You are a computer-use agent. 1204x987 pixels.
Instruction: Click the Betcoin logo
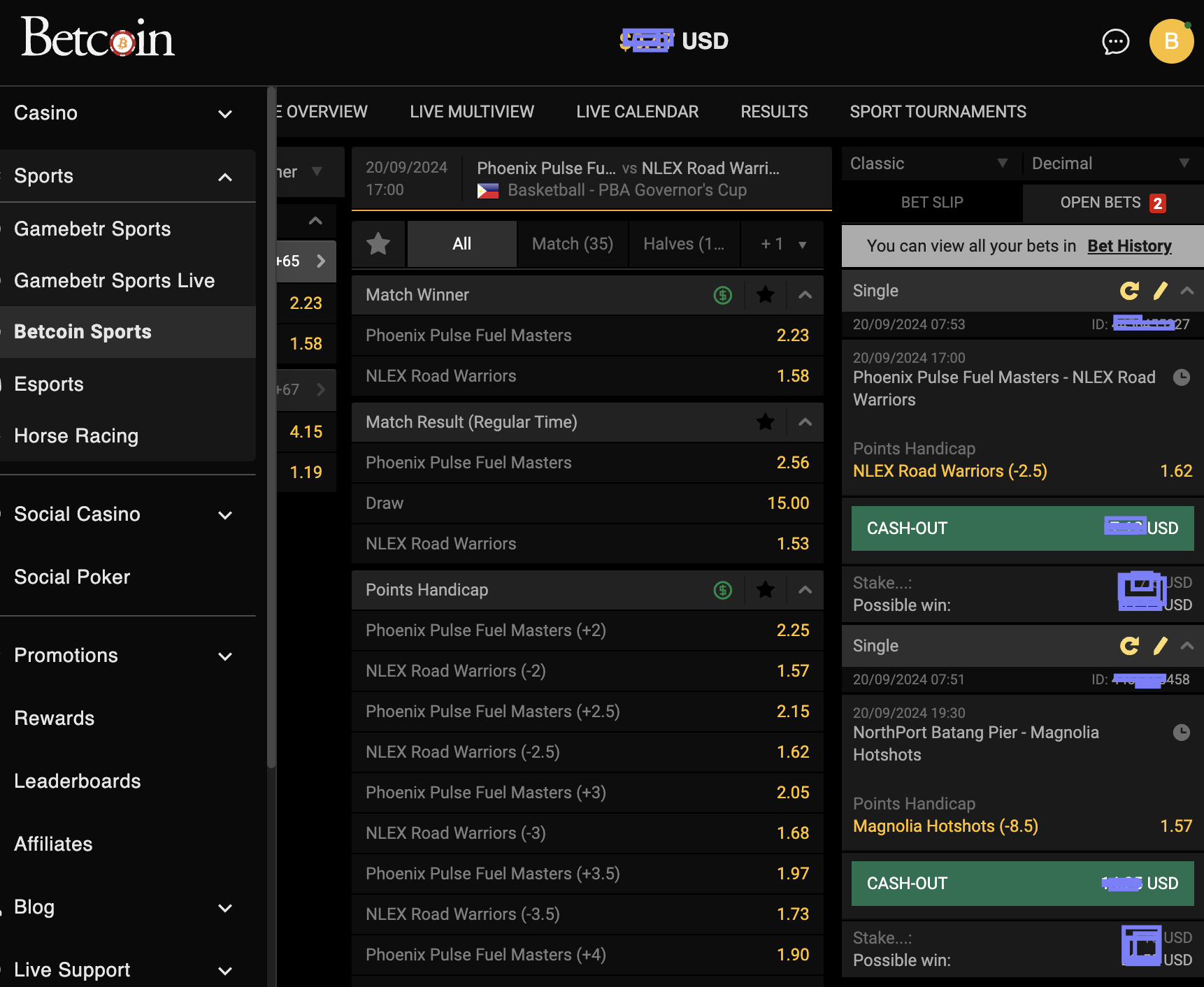[x=98, y=38]
